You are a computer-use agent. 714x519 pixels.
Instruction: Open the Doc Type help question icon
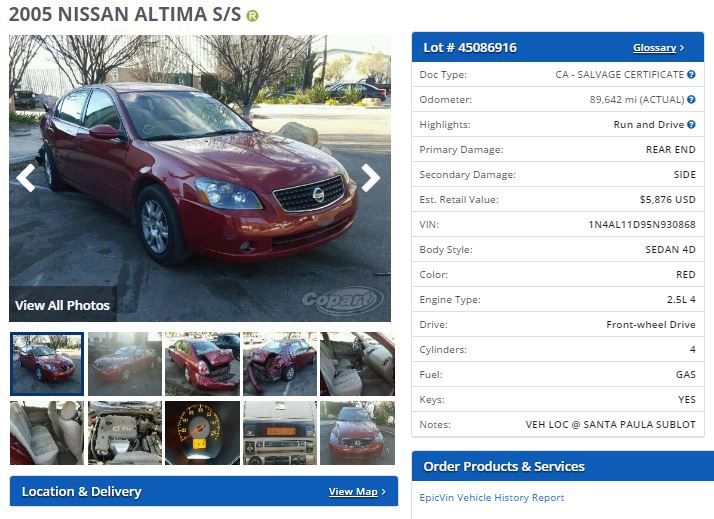[x=691, y=74]
